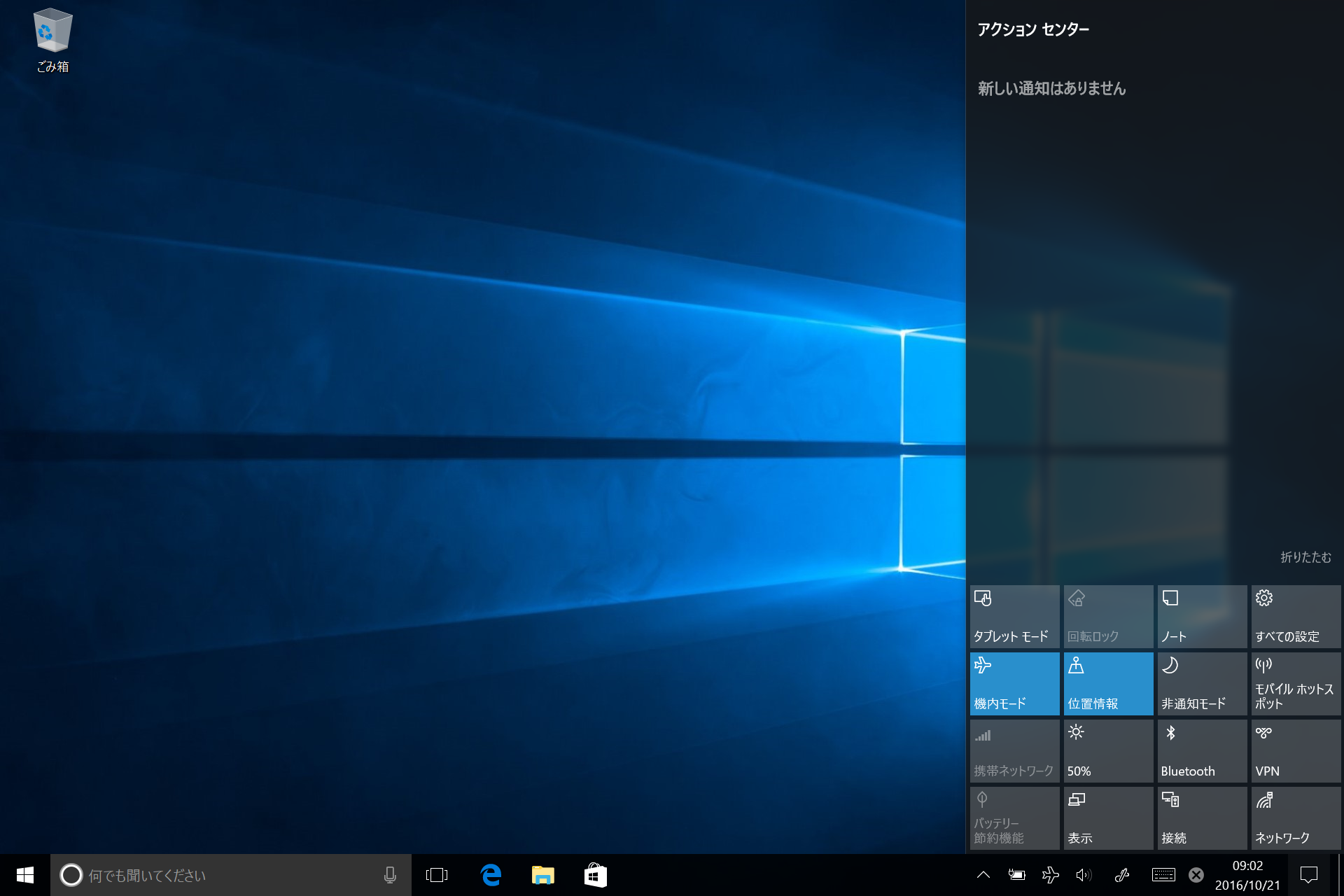1344x896 pixels.
Task: Open the volume icon in the tray
Action: (x=1083, y=875)
